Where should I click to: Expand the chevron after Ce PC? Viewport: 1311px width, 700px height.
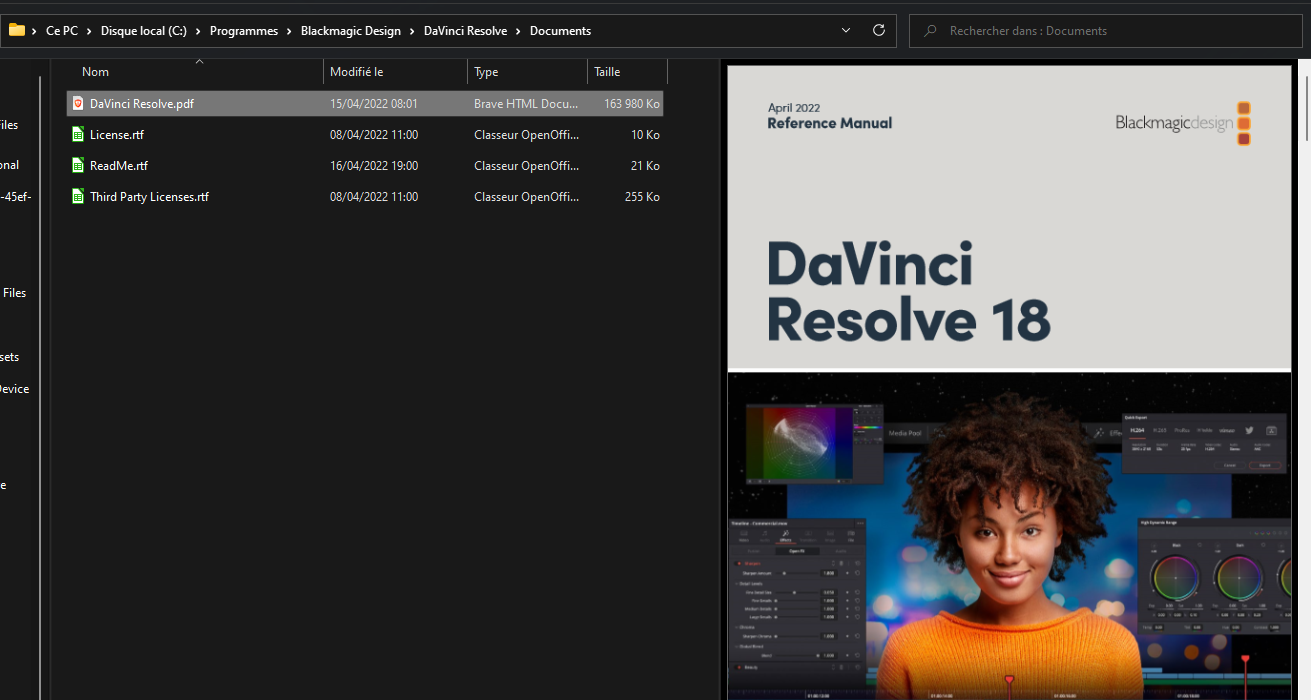coord(89,31)
